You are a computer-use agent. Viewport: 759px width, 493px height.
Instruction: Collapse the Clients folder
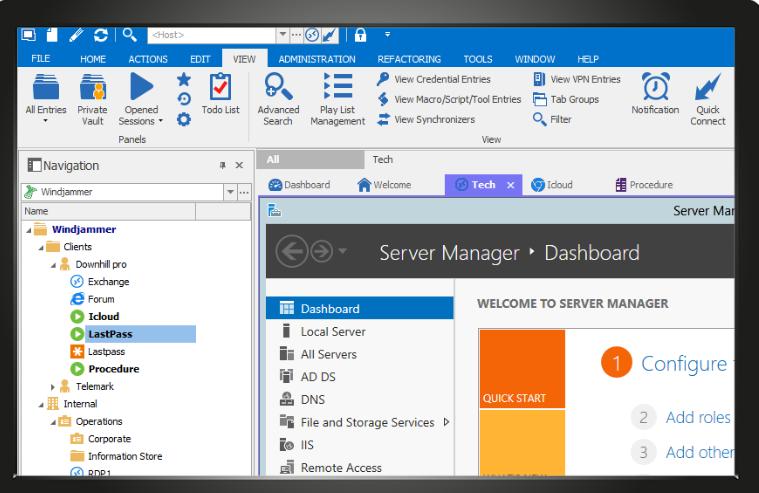[41, 247]
